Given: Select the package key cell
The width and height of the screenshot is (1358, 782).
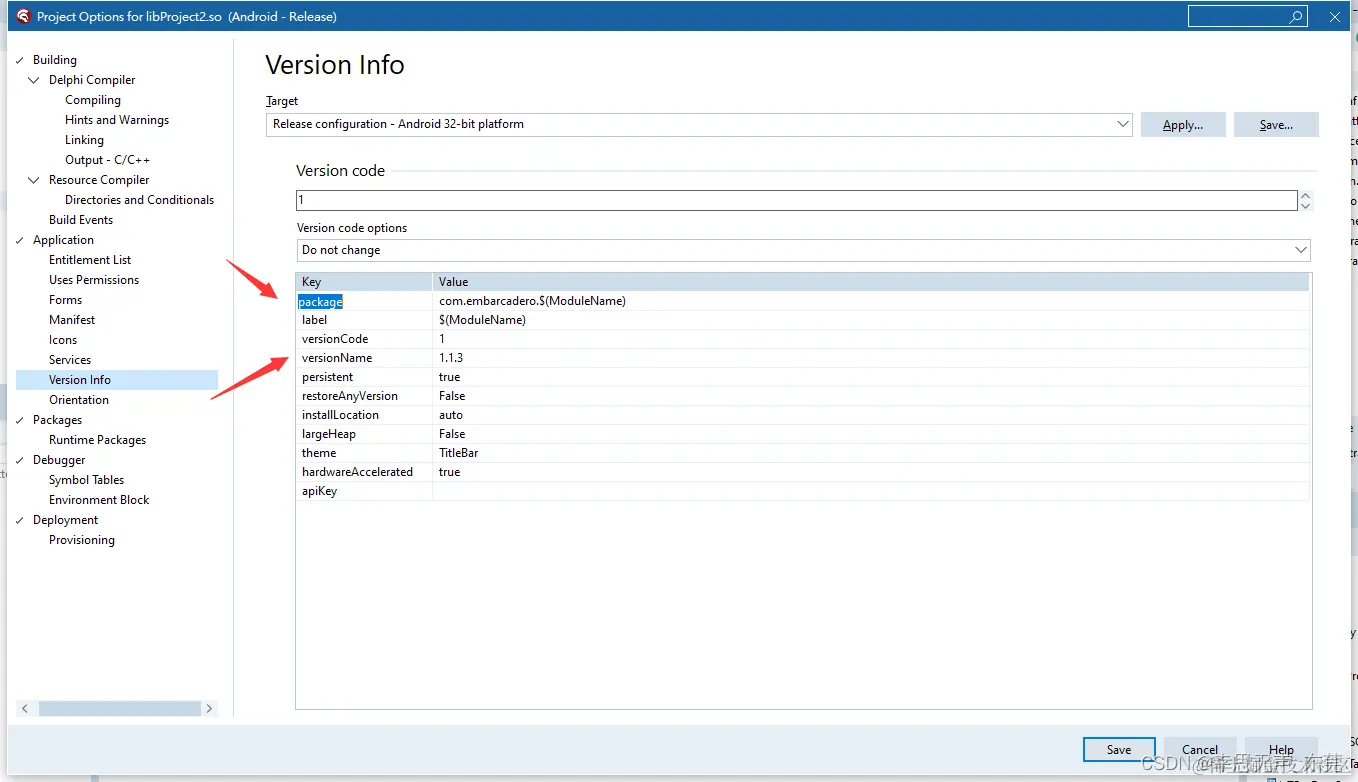Looking at the screenshot, I should 364,301.
